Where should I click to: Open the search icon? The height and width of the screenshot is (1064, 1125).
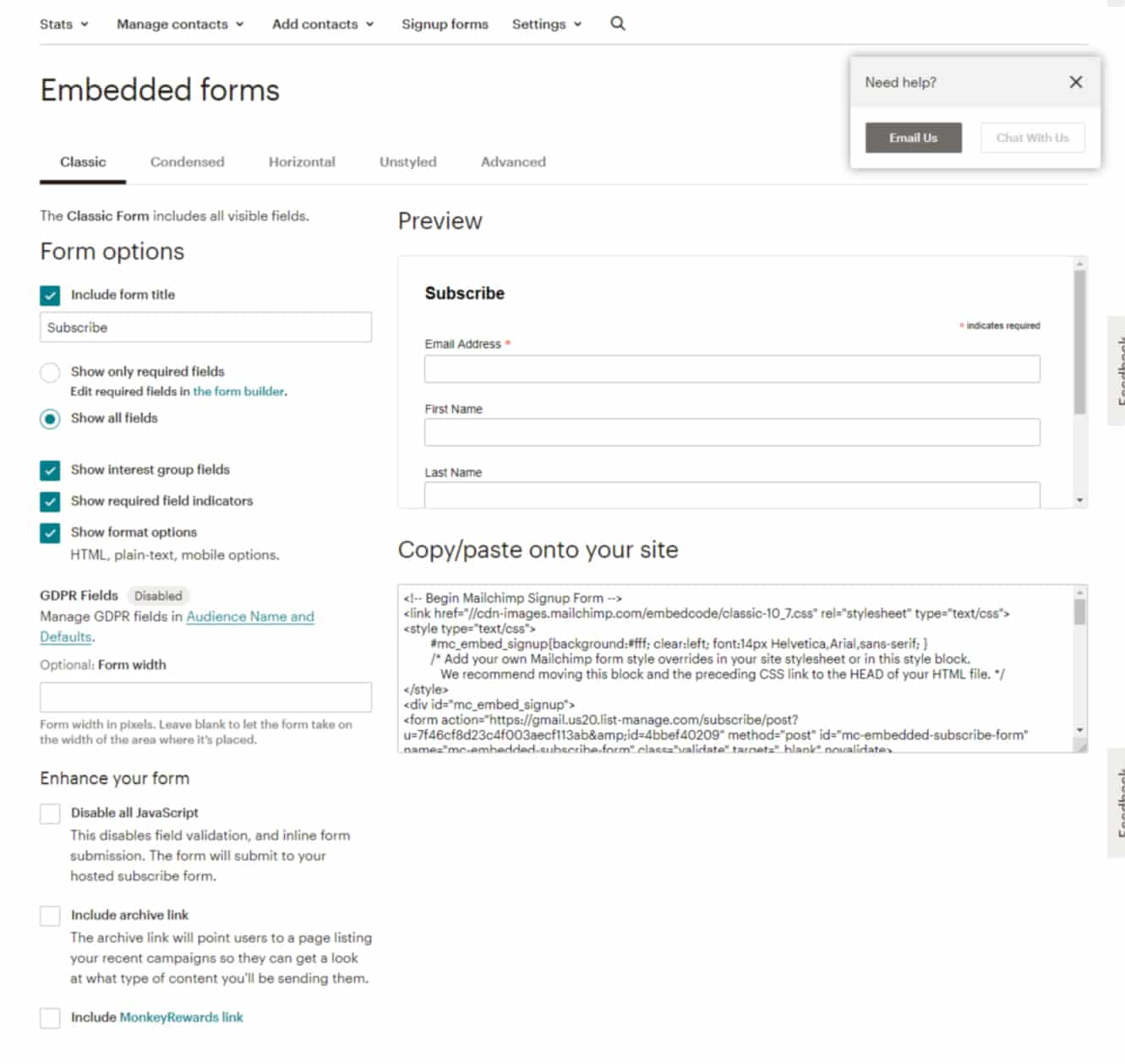point(617,24)
